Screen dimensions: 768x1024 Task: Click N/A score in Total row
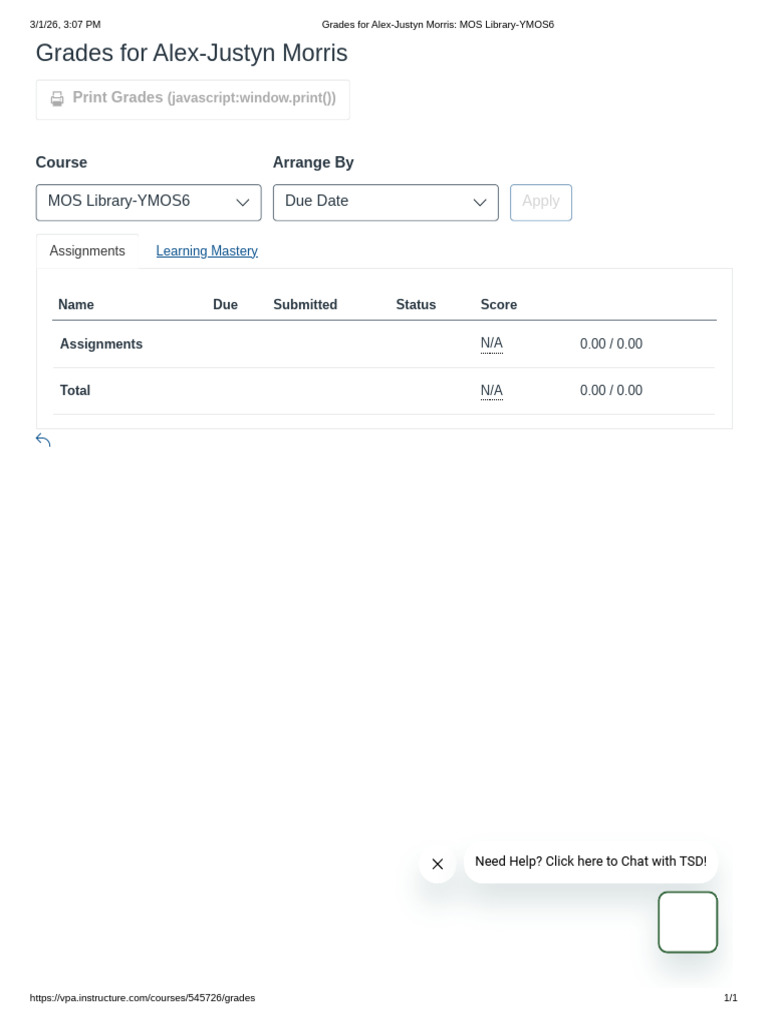coord(492,391)
